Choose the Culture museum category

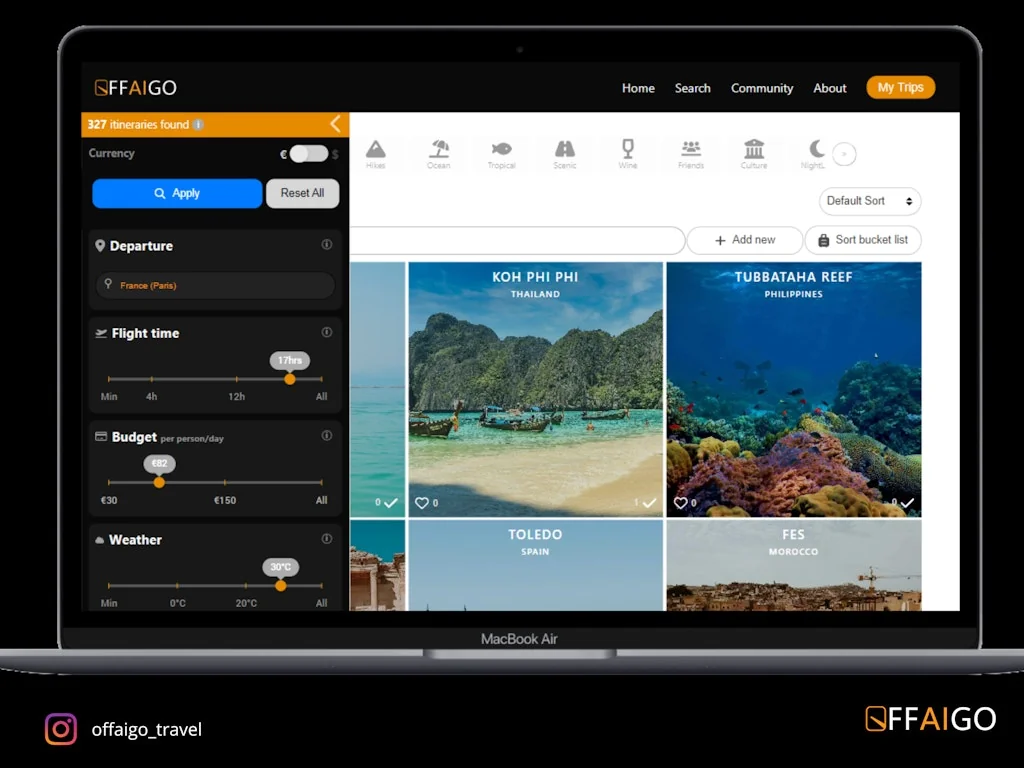[754, 152]
